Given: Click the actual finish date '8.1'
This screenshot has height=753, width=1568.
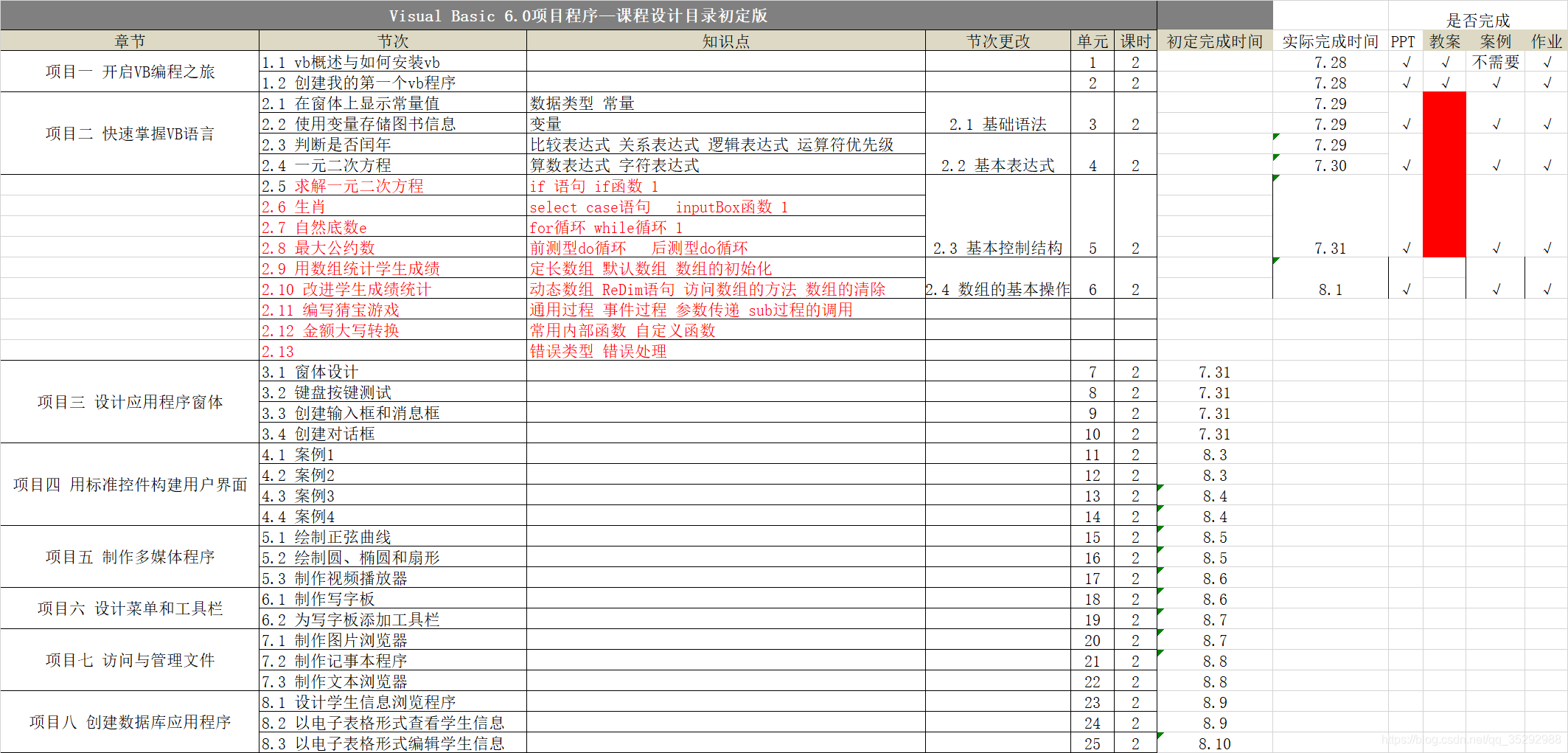Looking at the screenshot, I should click(1331, 278).
